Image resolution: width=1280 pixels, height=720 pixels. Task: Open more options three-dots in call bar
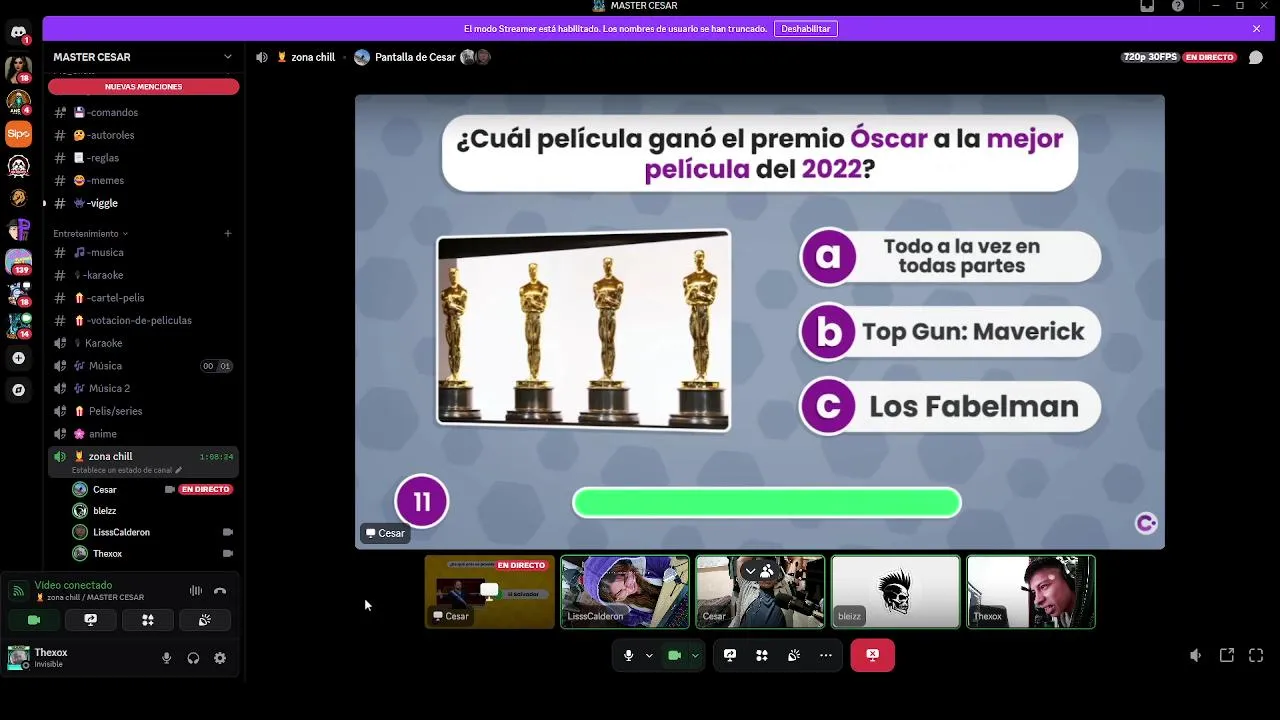[x=826, y=655]
